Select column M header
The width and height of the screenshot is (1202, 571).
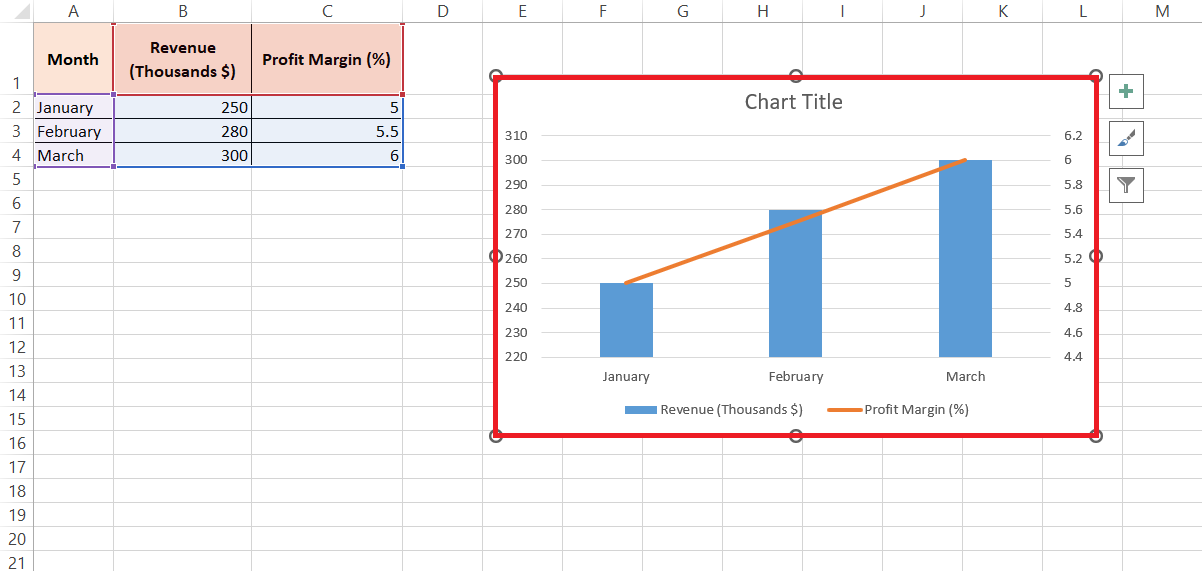[1162, 11]
